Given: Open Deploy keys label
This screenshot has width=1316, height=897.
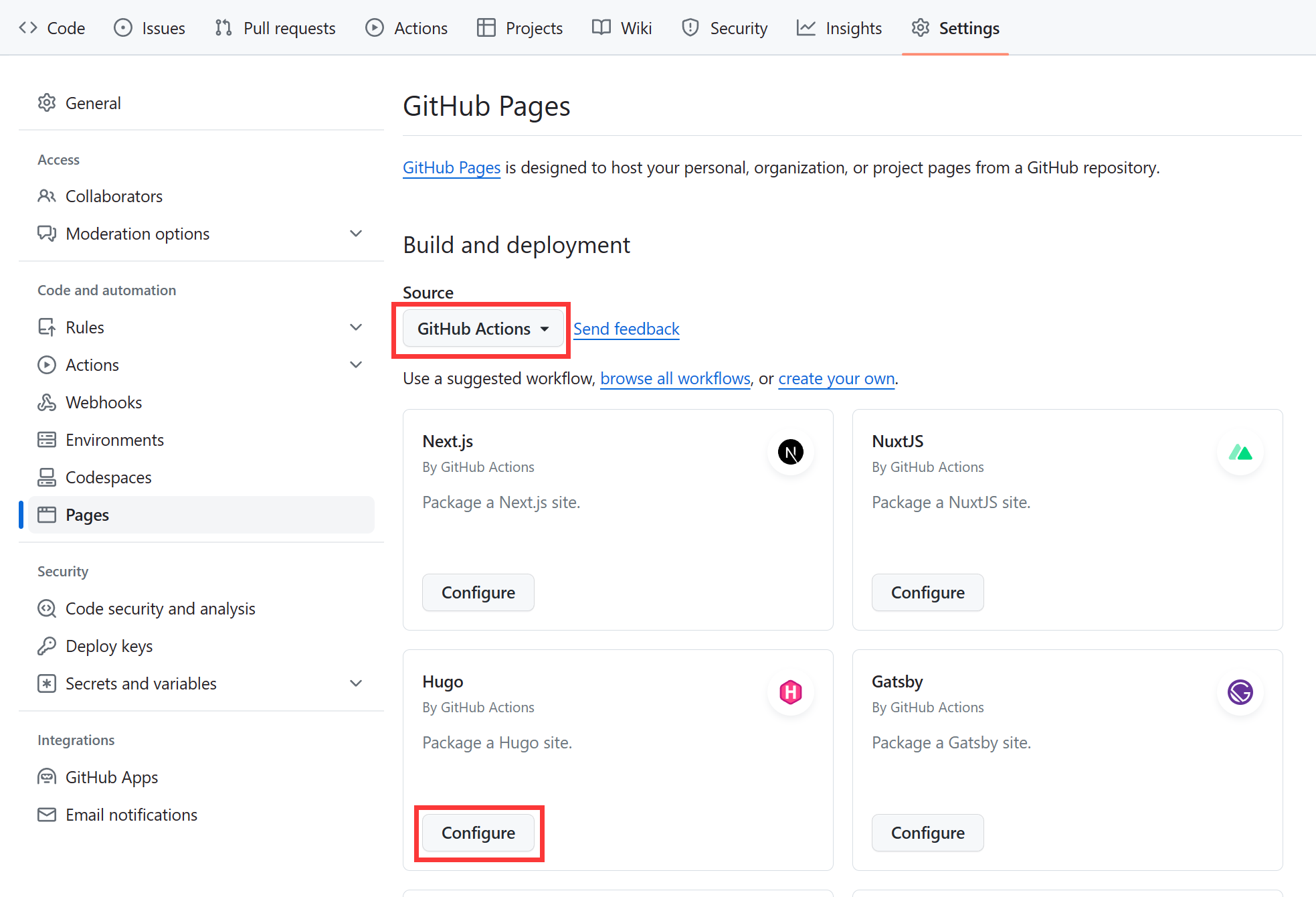Looking at the screenshot, I should pos(109,646).
